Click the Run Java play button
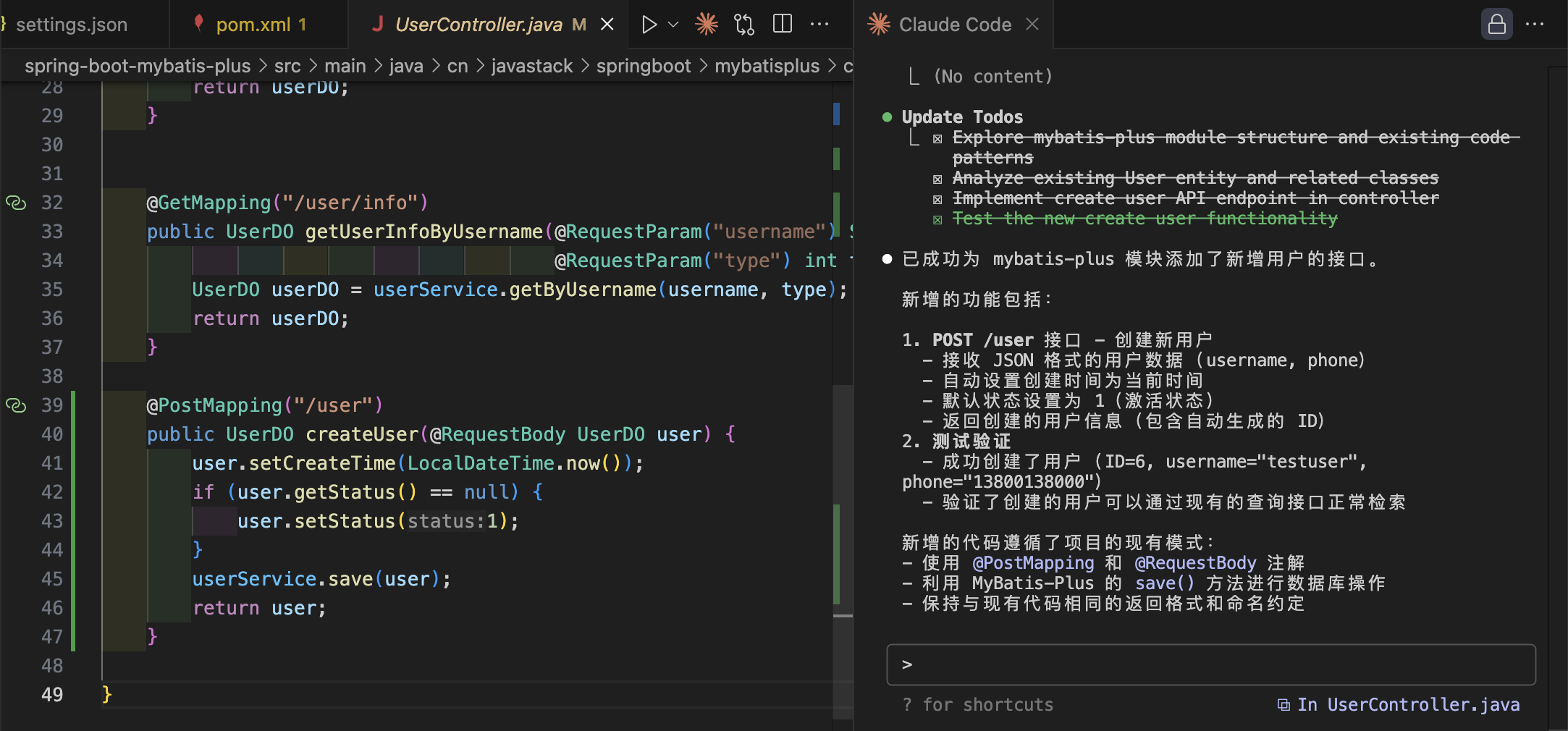Screen dimensions: 1568x731 [x=649, y=25]
